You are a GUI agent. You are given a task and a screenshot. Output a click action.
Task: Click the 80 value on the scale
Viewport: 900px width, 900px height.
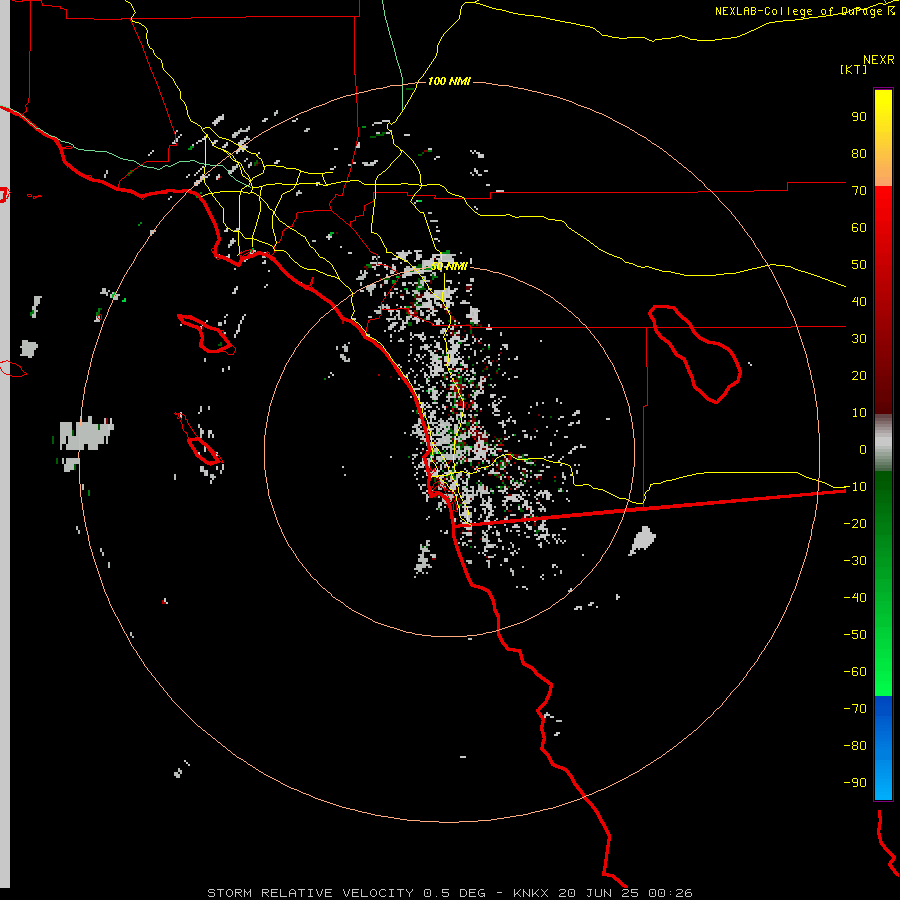[859, 153]
